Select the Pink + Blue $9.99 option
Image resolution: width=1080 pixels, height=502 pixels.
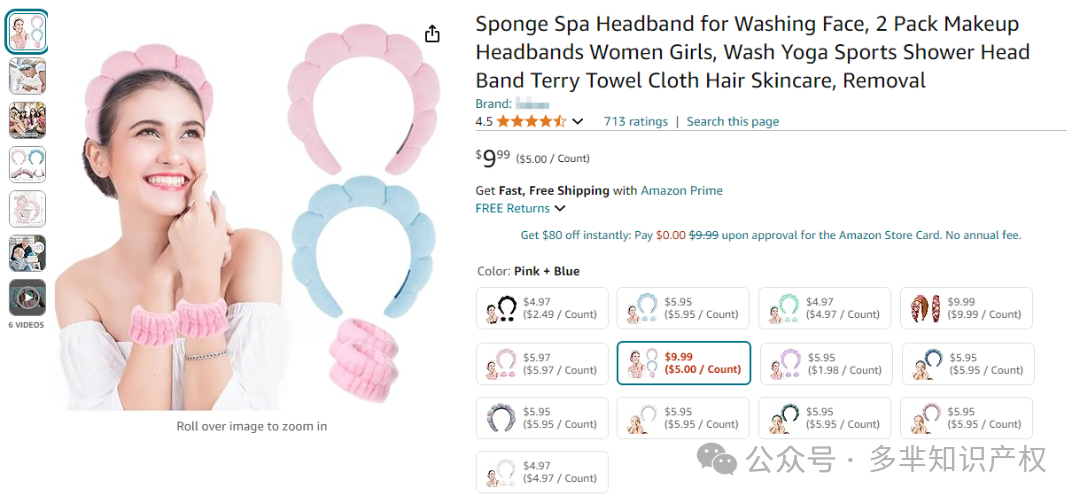coord(683,363)
